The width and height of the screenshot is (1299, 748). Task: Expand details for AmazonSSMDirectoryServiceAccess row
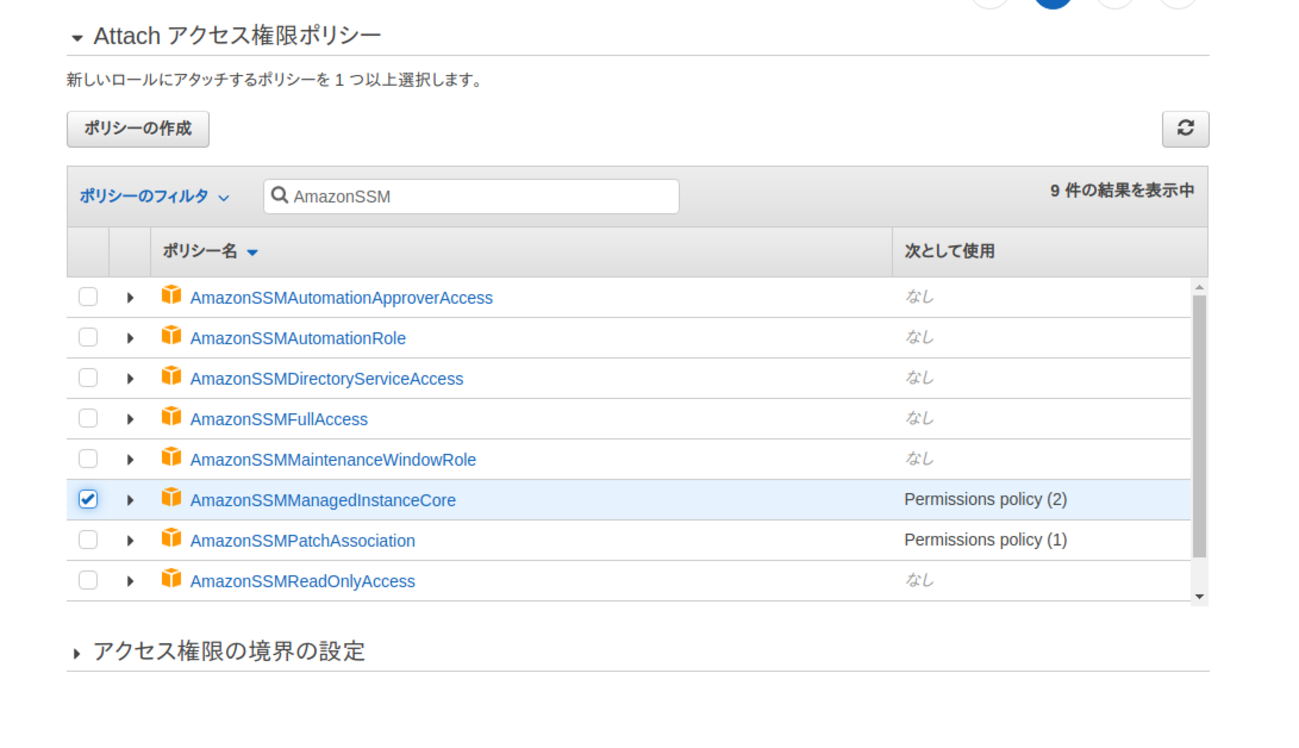130,379
